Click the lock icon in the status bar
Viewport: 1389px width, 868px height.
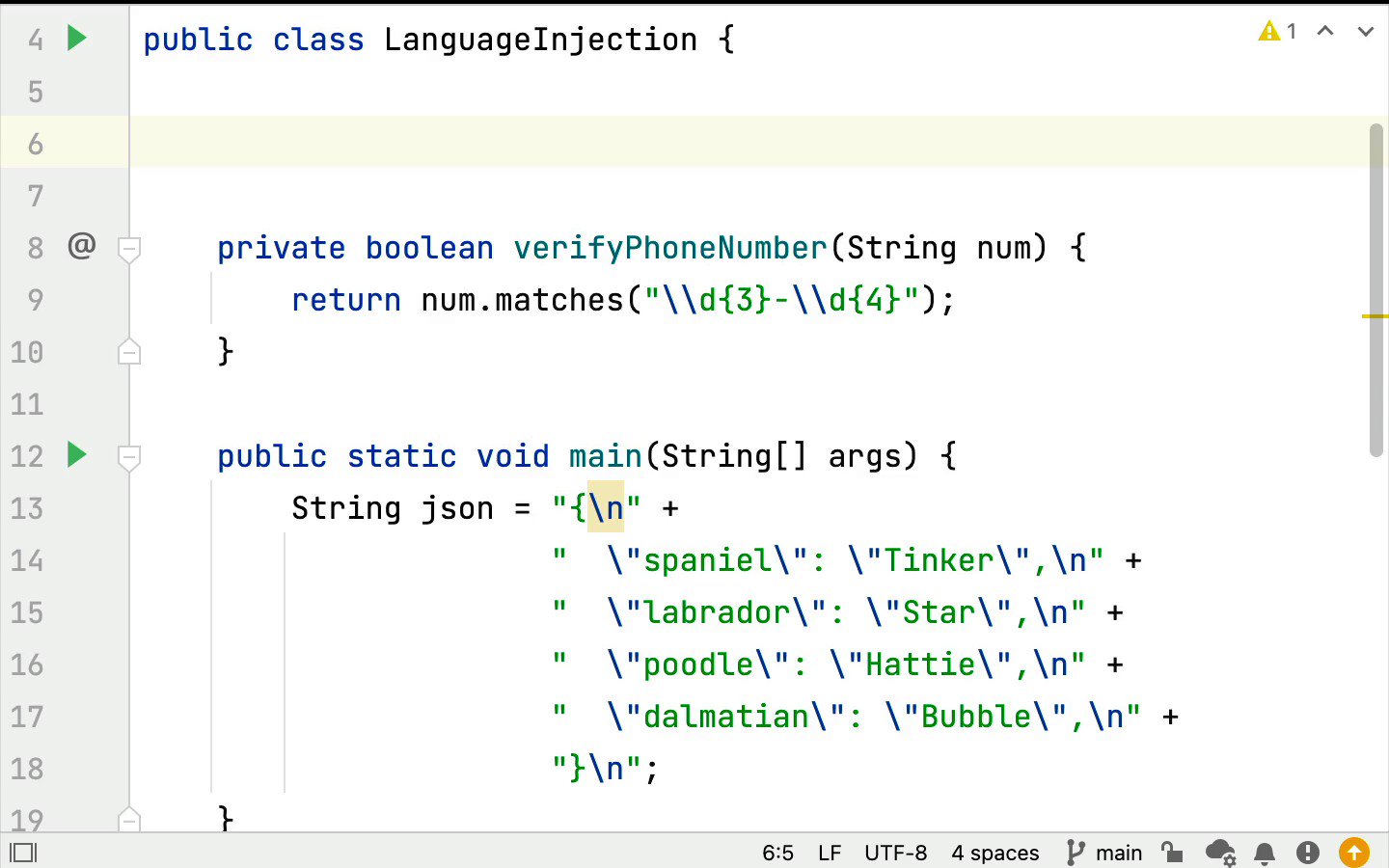point(1172,853)
